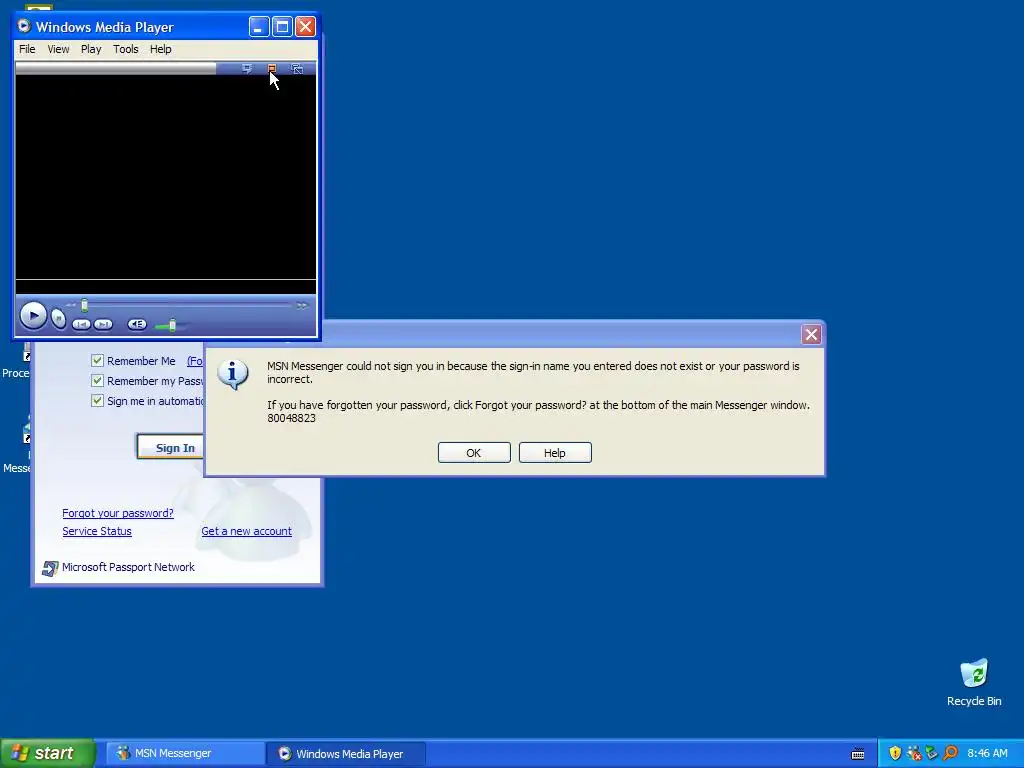Mute audio with the speaker button
Viewport: 1024px width, 768px height.
137,325
